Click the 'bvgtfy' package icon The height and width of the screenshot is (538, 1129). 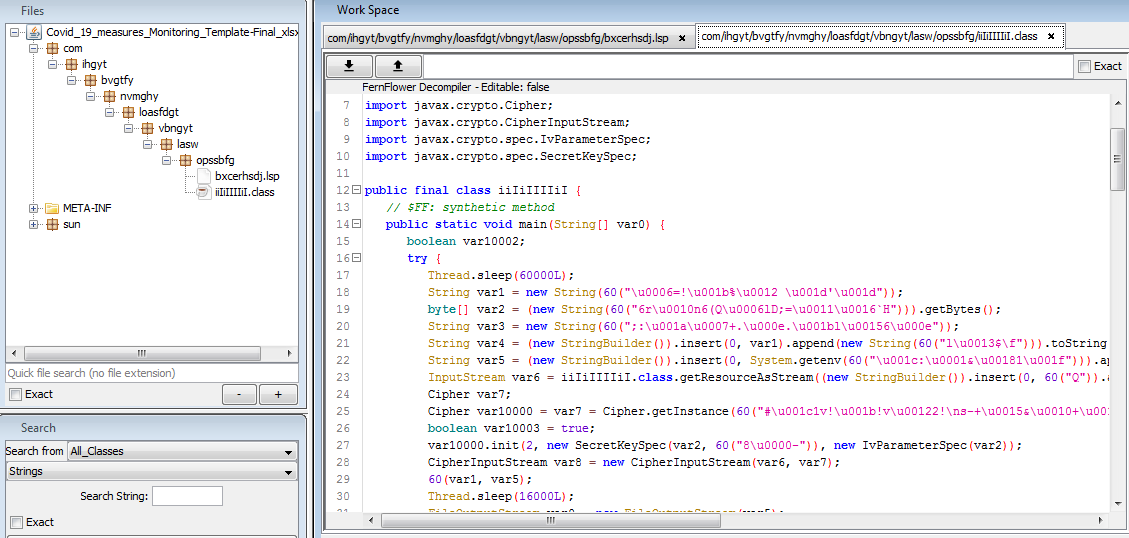tap(90, 80)
